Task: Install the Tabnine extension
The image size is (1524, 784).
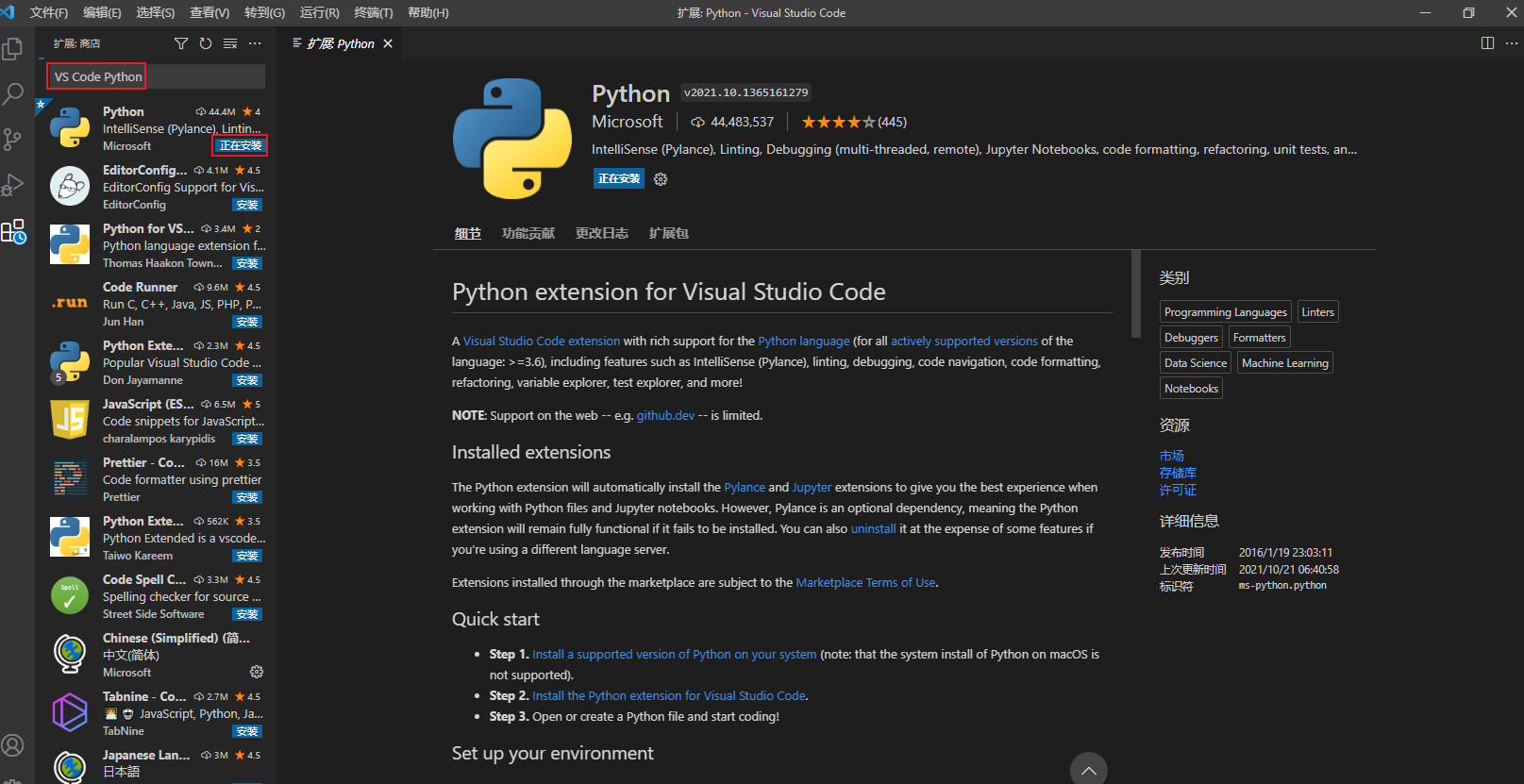Action: [x=247, y=731]
